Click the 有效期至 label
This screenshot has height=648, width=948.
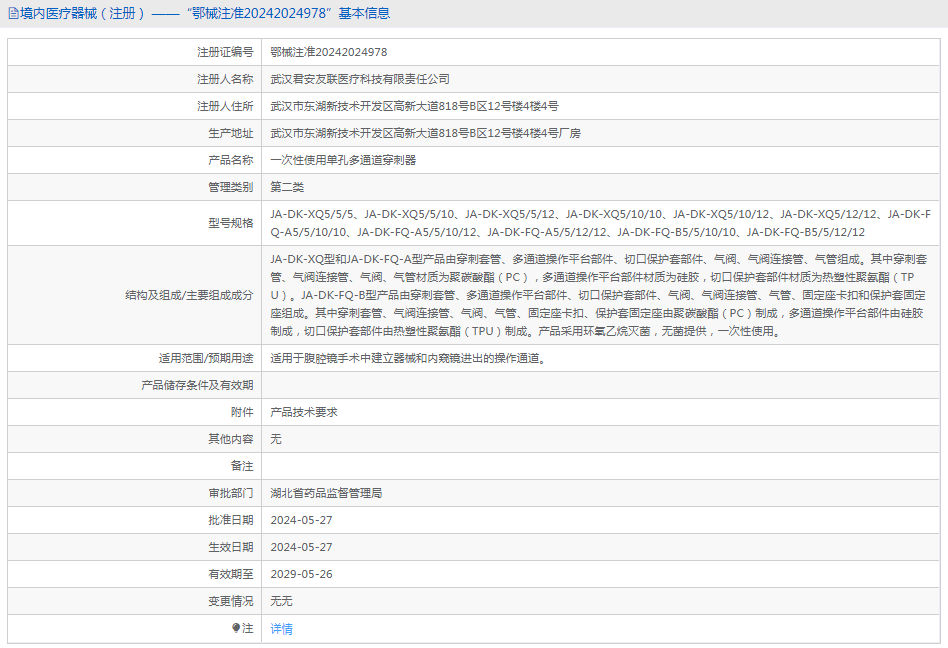click(x=230, y=574)
